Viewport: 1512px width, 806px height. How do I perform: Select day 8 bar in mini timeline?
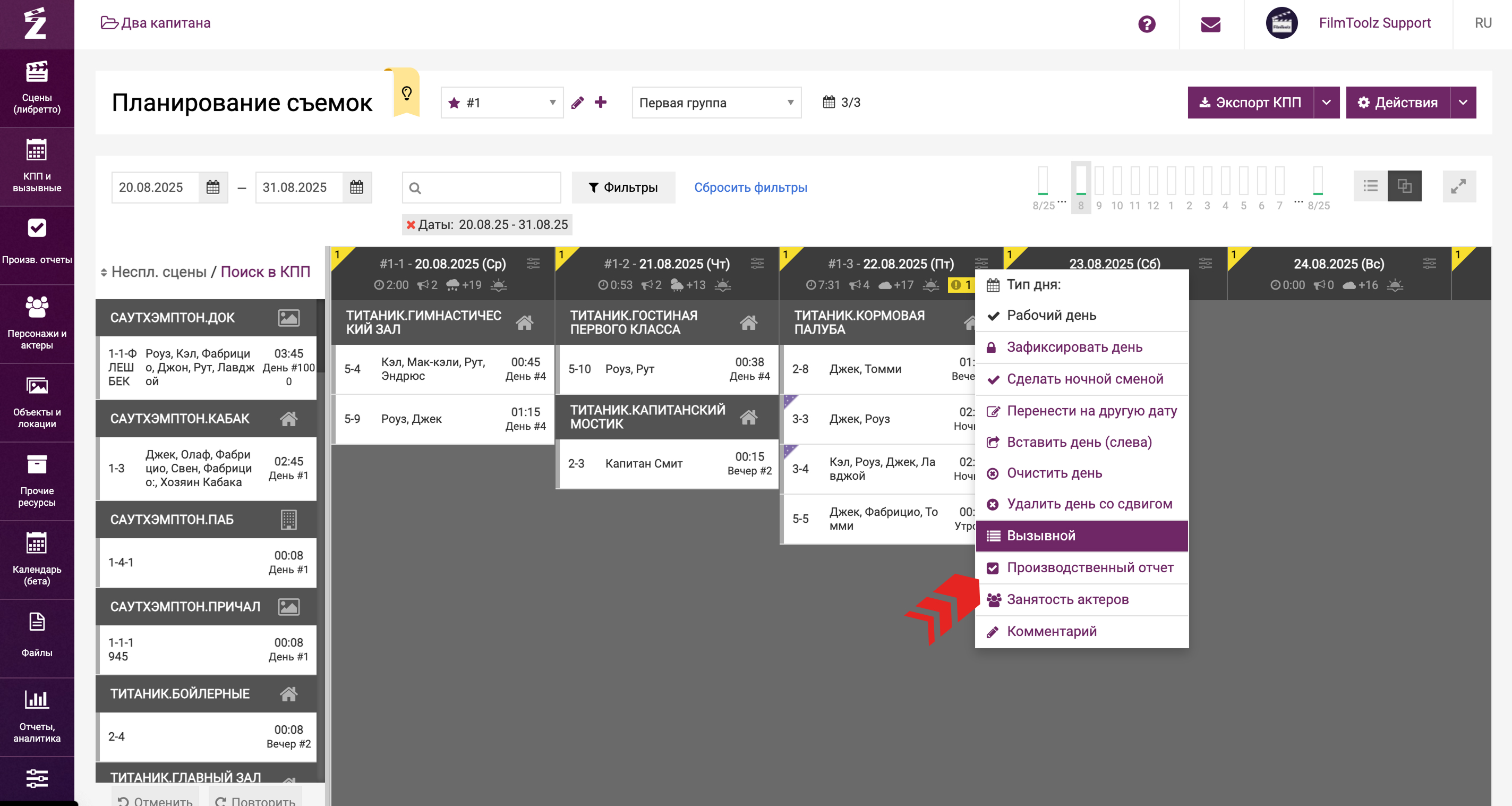pos(1081,188)
